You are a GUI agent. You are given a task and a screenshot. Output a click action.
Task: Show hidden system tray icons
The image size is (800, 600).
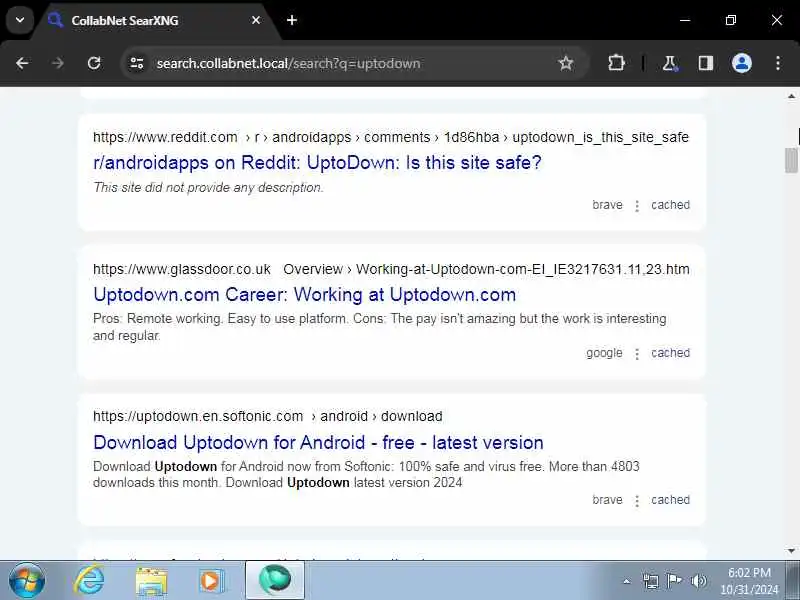(627, 581)
